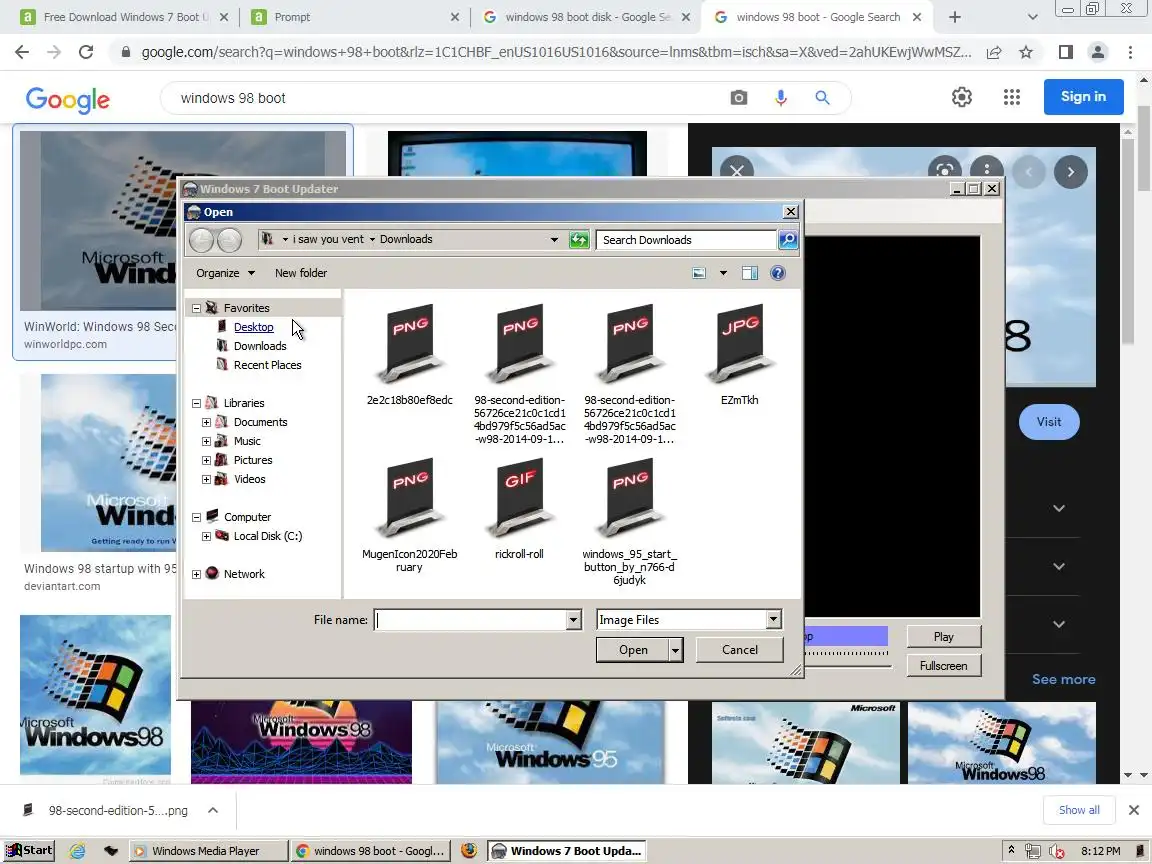Collapse the Favorites tree node
This screenshot has height=864, width=1152.
[196, 309]
